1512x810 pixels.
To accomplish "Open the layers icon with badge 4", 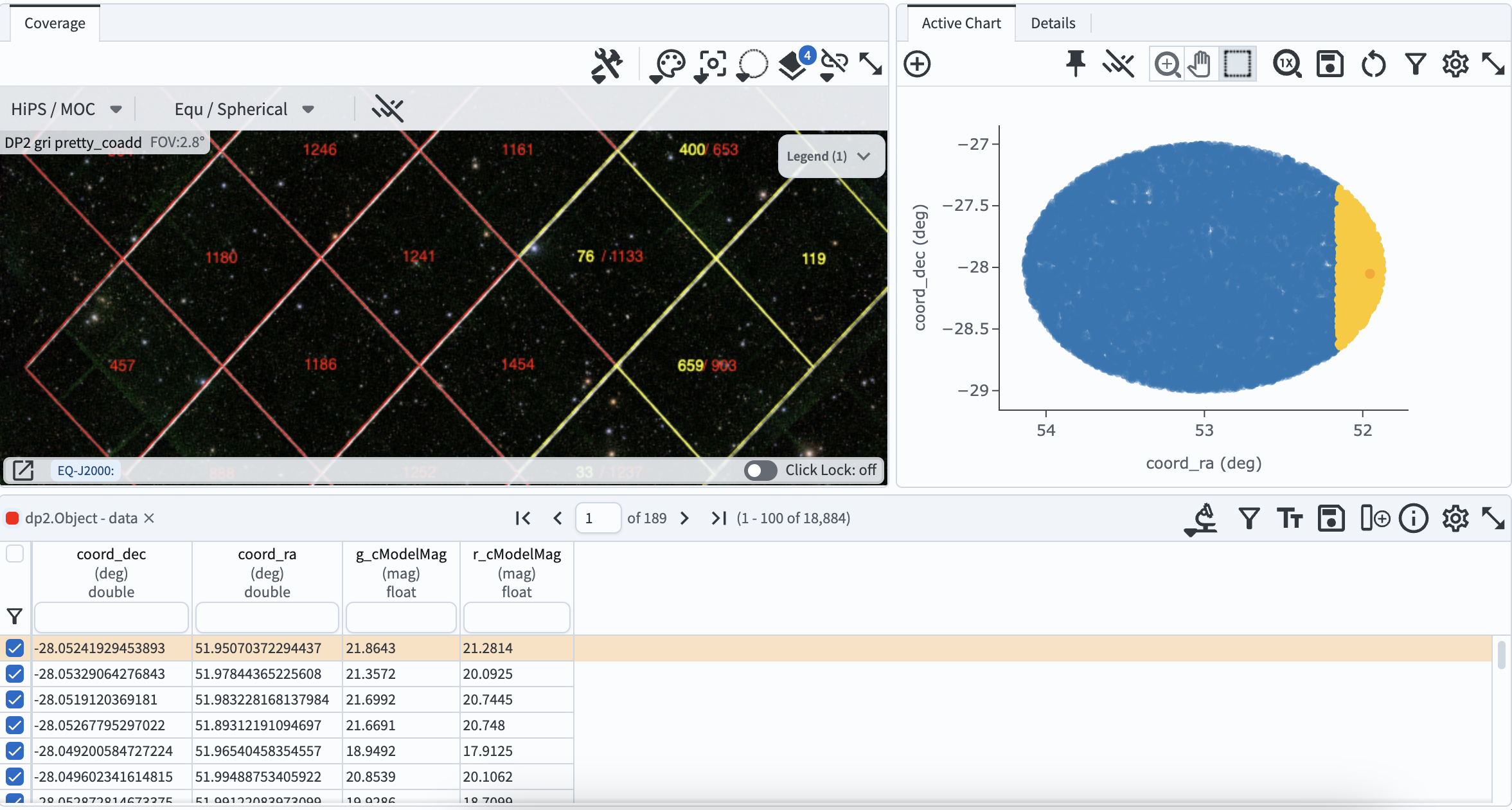I will [796, 64].
